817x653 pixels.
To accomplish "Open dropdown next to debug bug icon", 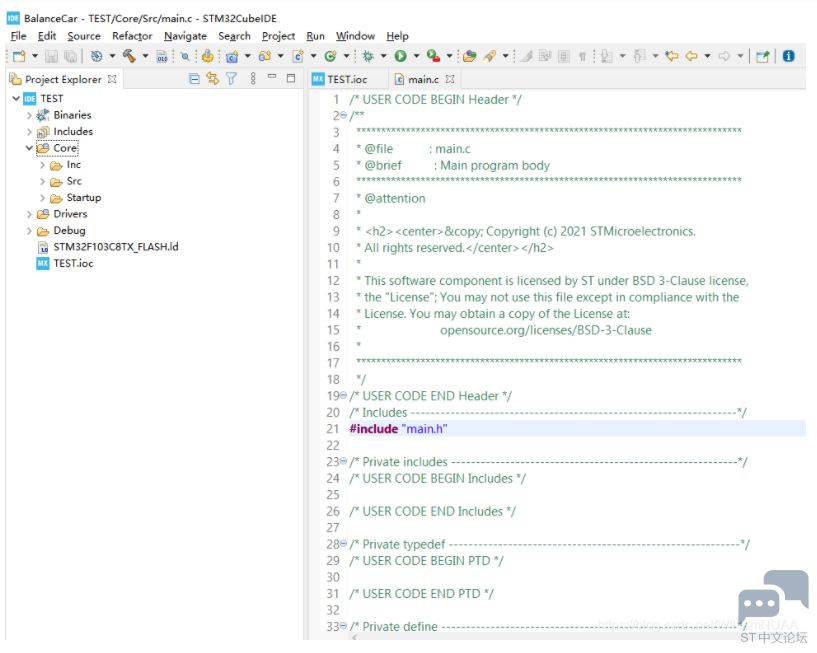I will 383,56.
